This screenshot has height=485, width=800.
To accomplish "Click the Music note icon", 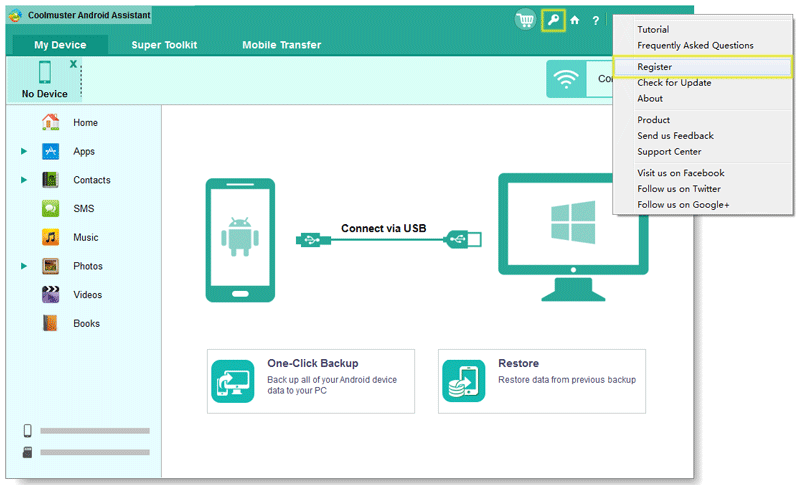I will click(51, 237).
